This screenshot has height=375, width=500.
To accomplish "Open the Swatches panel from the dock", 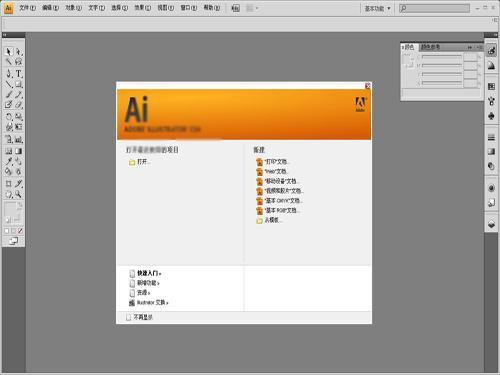I will [491, 87].
